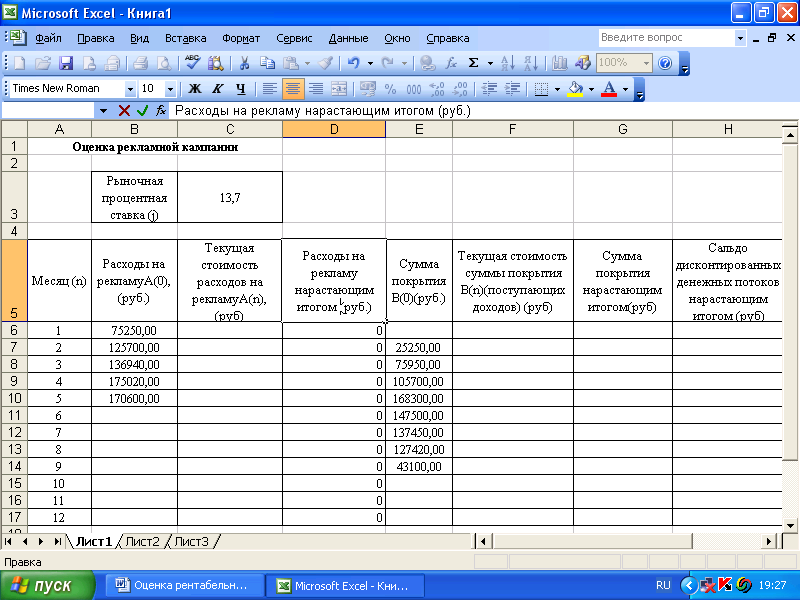The image size is (800, 600).
Task: Sort ascending with A-Z icon
Action: (508, 63)
